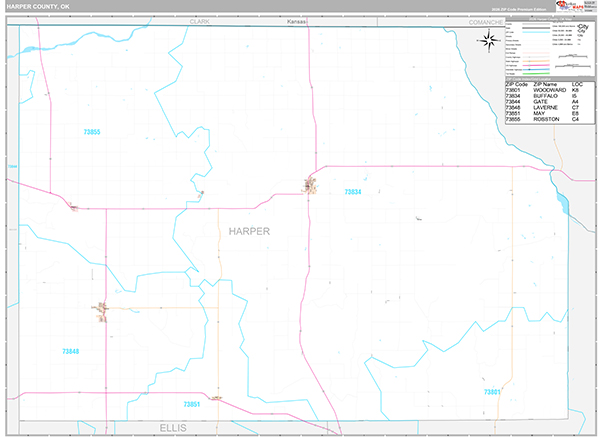Viewport: 600px width, 437px height.
Task: Click the Kansas state label
Action: coord(296,20)
